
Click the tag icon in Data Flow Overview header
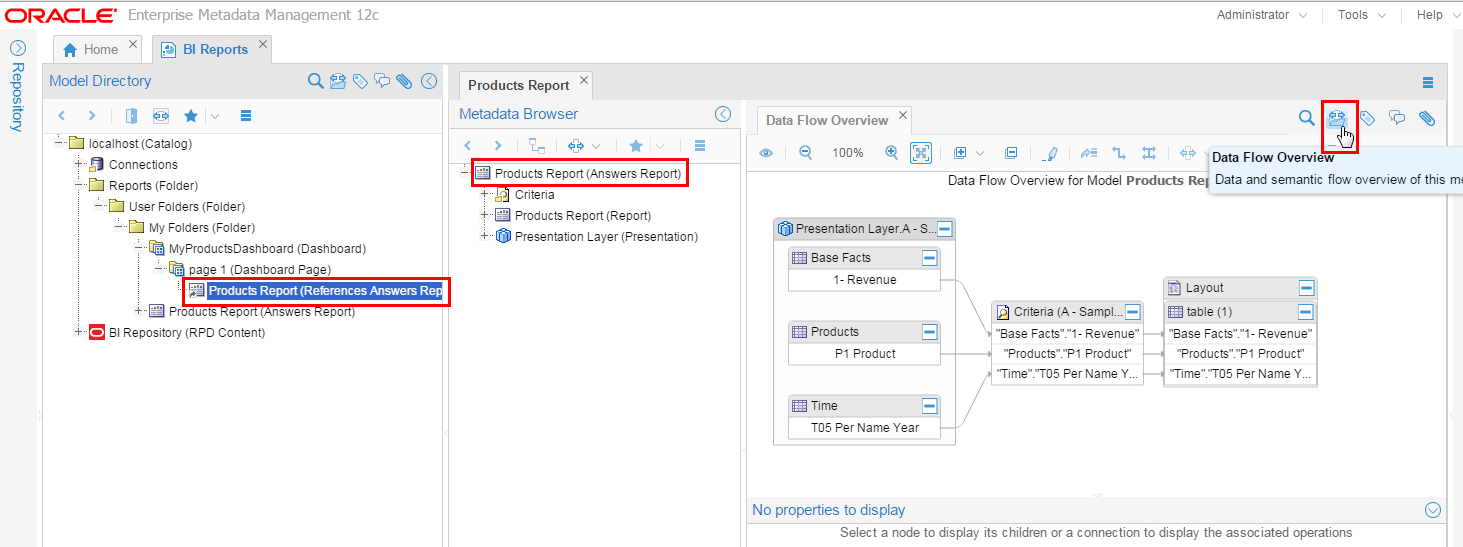[1368, 118]
